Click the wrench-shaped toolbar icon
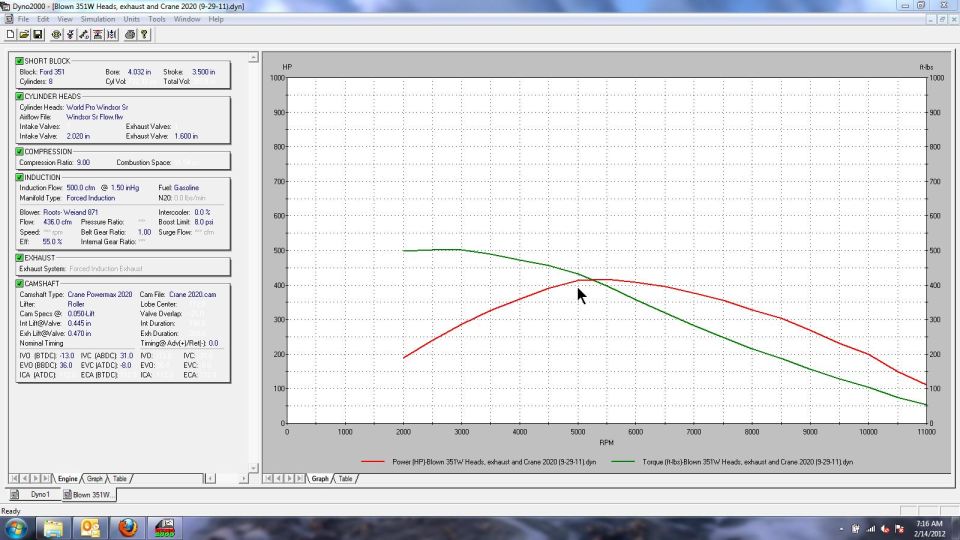The image size is (960, 540). click(x=84, y=35)
